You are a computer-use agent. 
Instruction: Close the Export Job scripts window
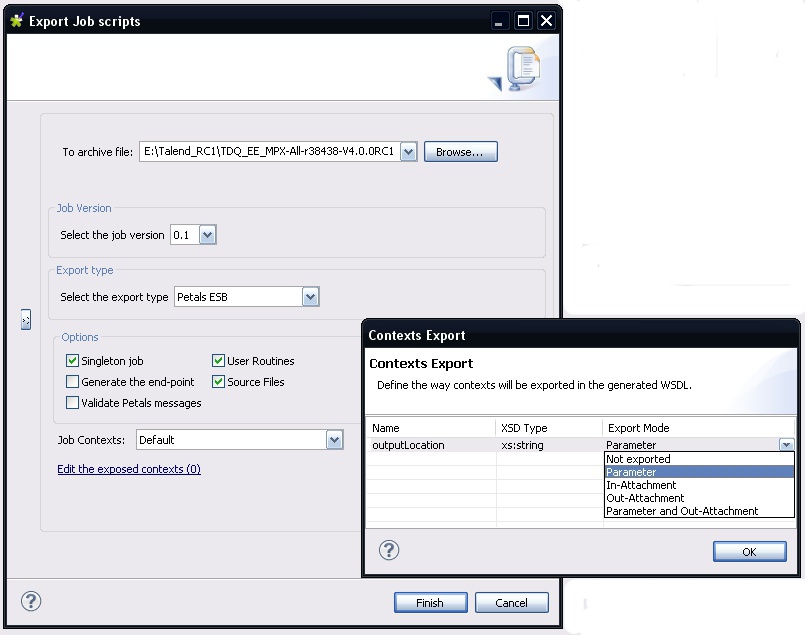coord(546,21)
